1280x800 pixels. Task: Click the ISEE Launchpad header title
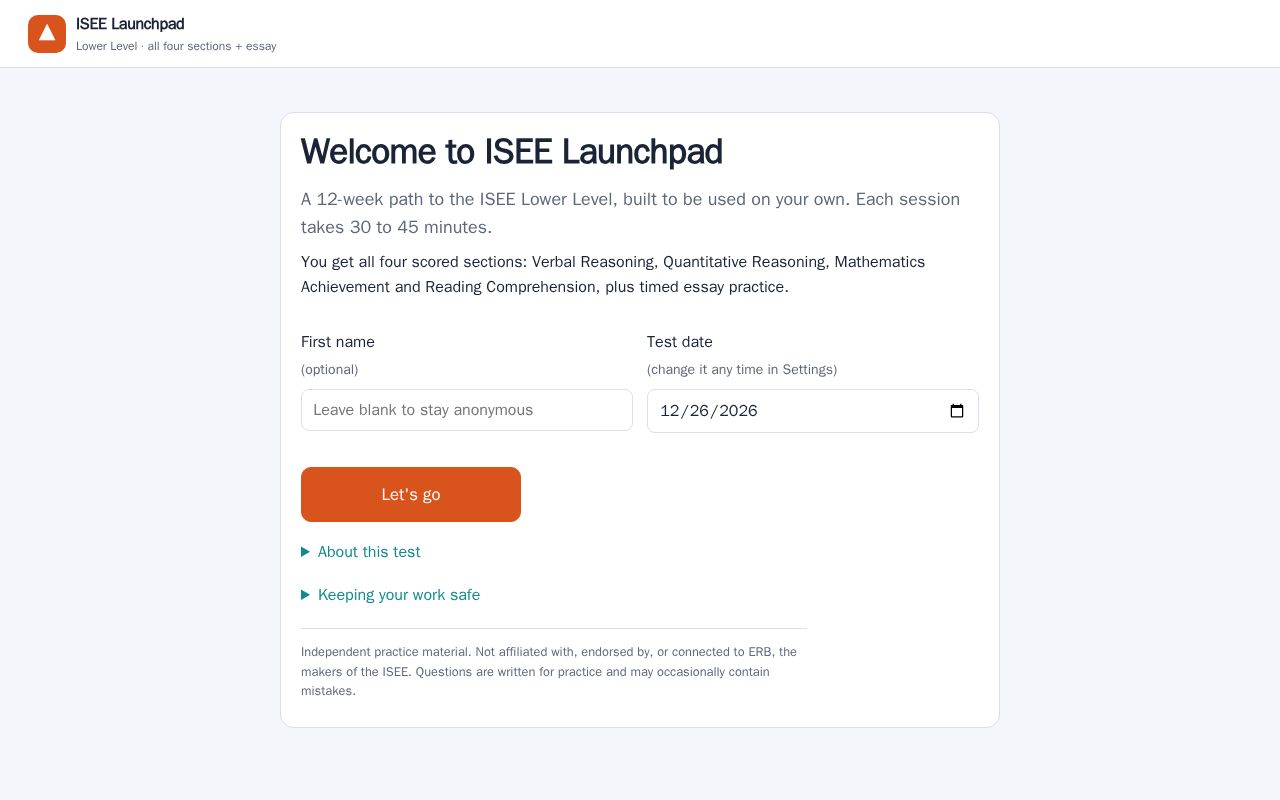(130, 24)
